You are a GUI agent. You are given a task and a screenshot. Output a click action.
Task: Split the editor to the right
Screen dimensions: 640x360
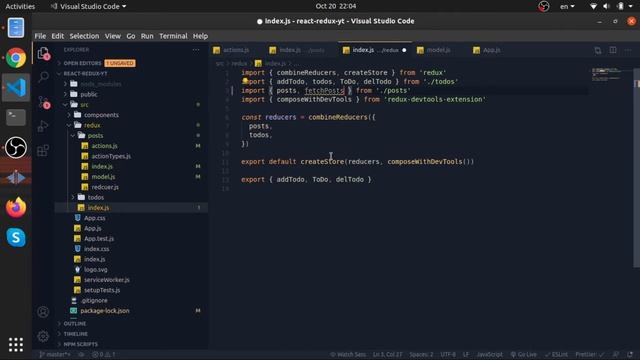pos(613,50)
